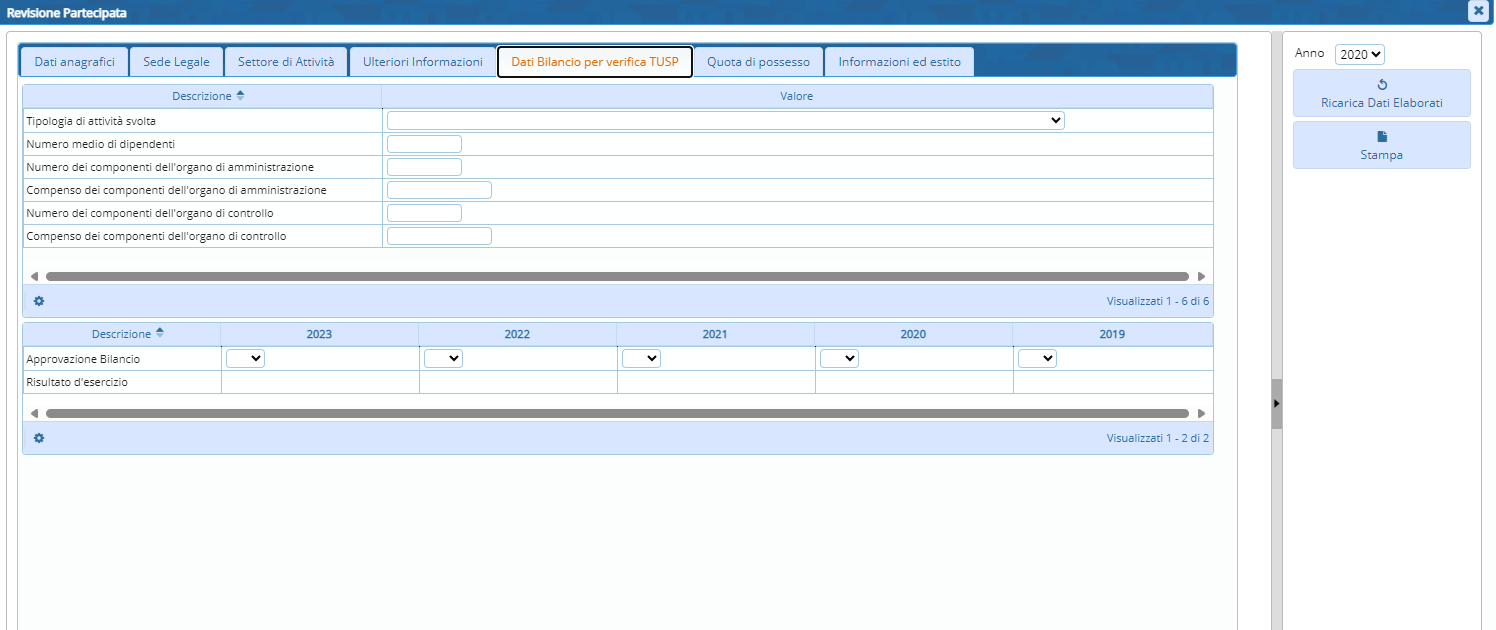Close the Revisione Partecipata window
Screen dimensions: 1496x630
pyautogui.click(x=1477, y=11)
